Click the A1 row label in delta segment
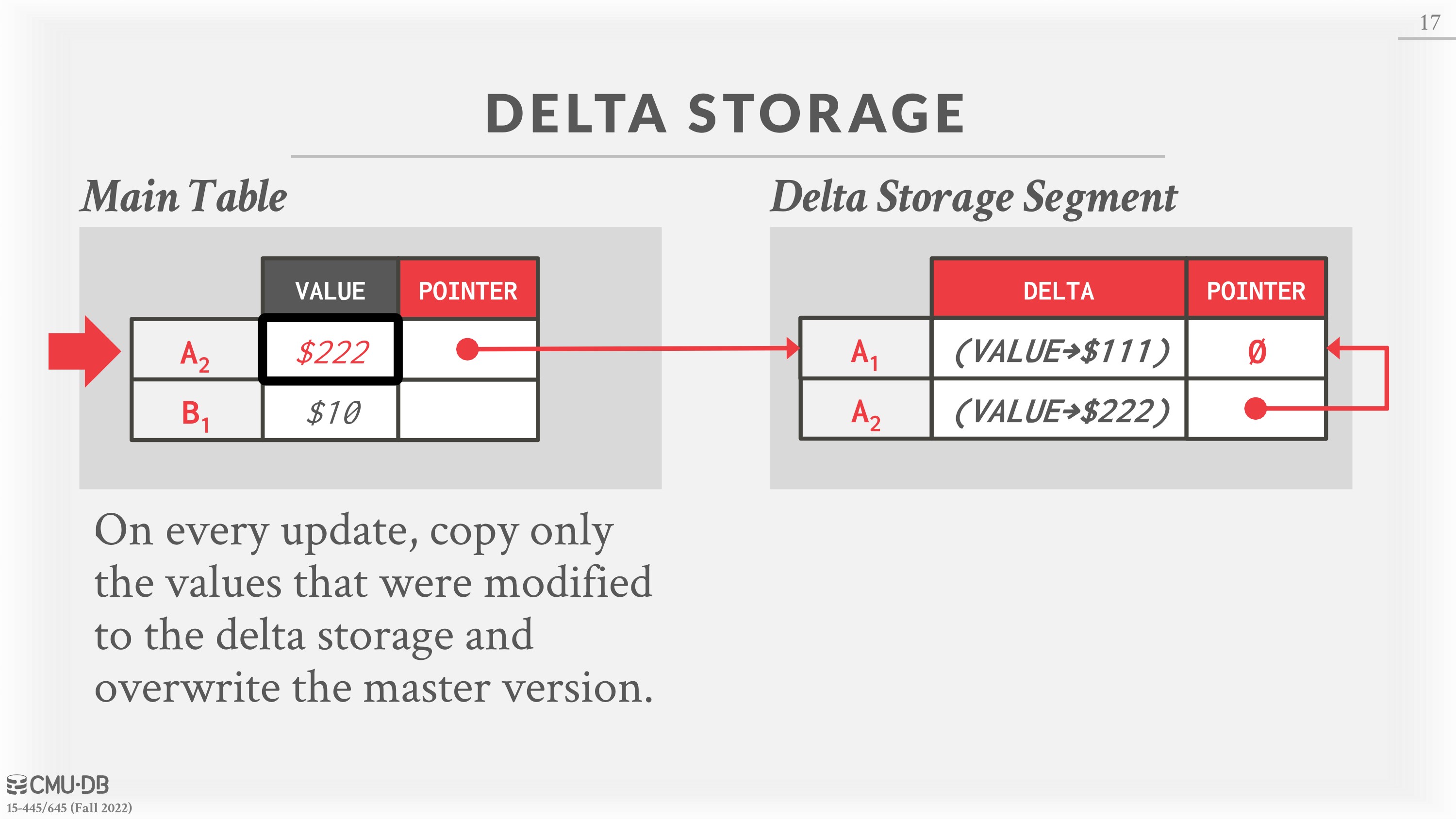The height and width of the screenshot is (819, 1456). pyautogui.click(x=865, y=352)
